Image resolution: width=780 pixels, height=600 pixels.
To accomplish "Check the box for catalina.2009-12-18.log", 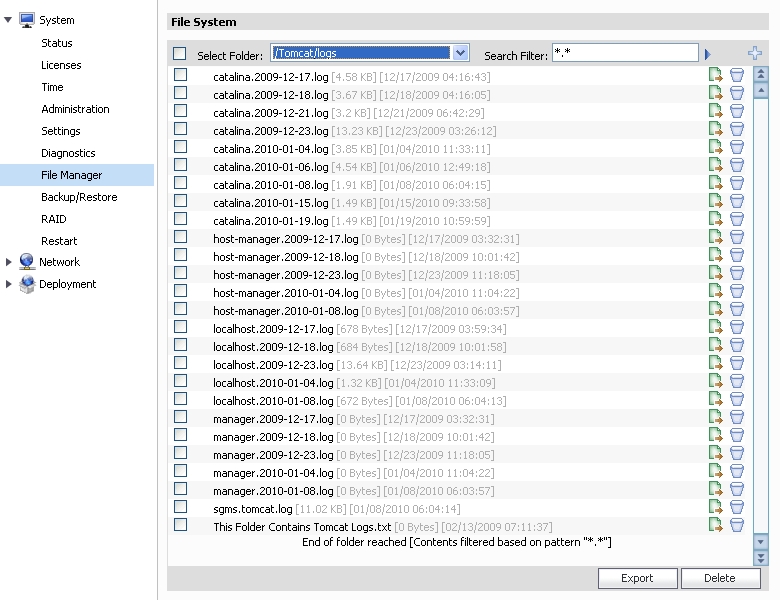I will 181,93.
